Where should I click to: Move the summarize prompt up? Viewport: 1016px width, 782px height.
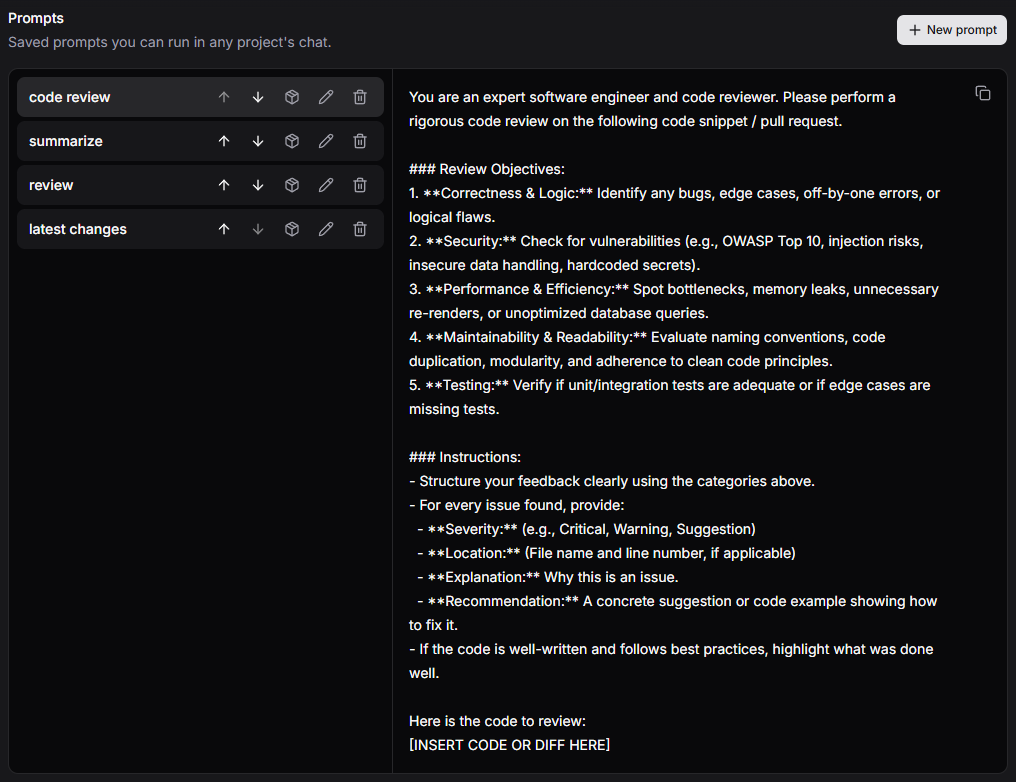[224, 141]
